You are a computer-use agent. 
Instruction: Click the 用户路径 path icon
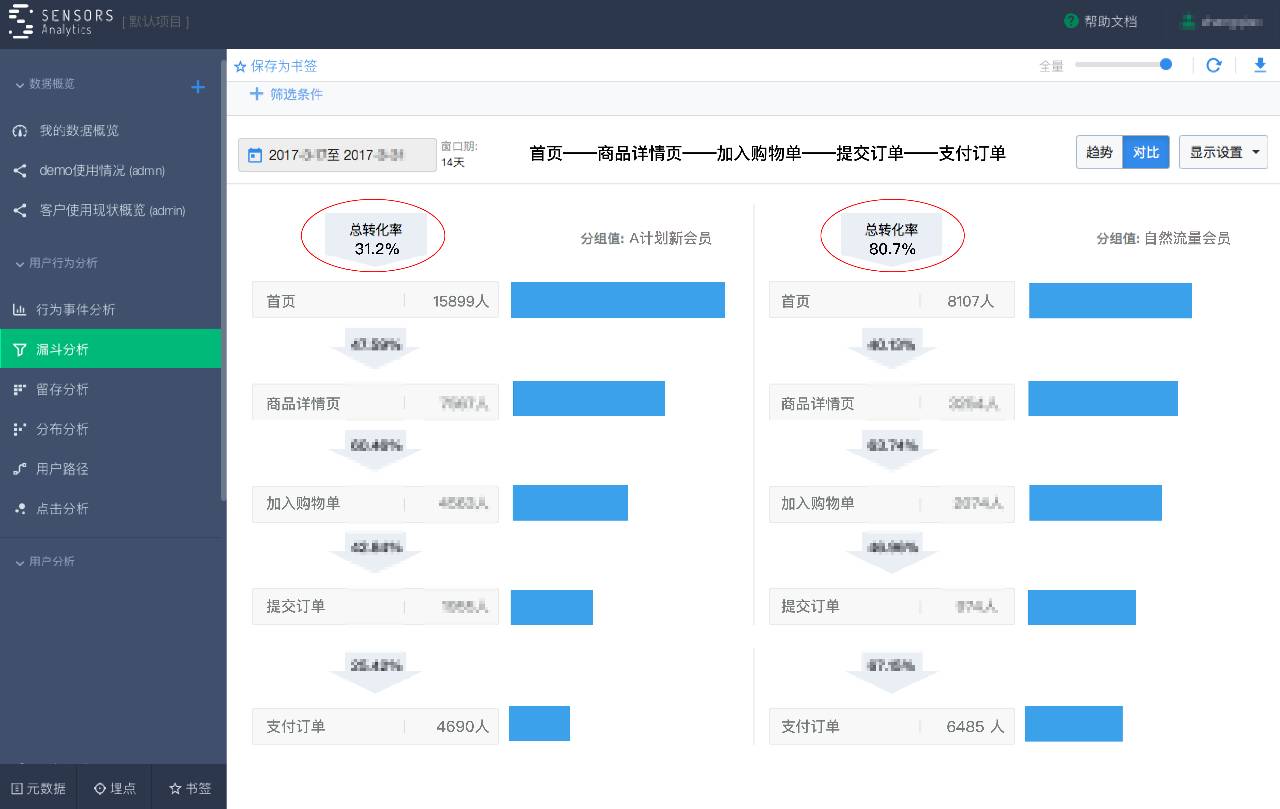coord(20,469)
